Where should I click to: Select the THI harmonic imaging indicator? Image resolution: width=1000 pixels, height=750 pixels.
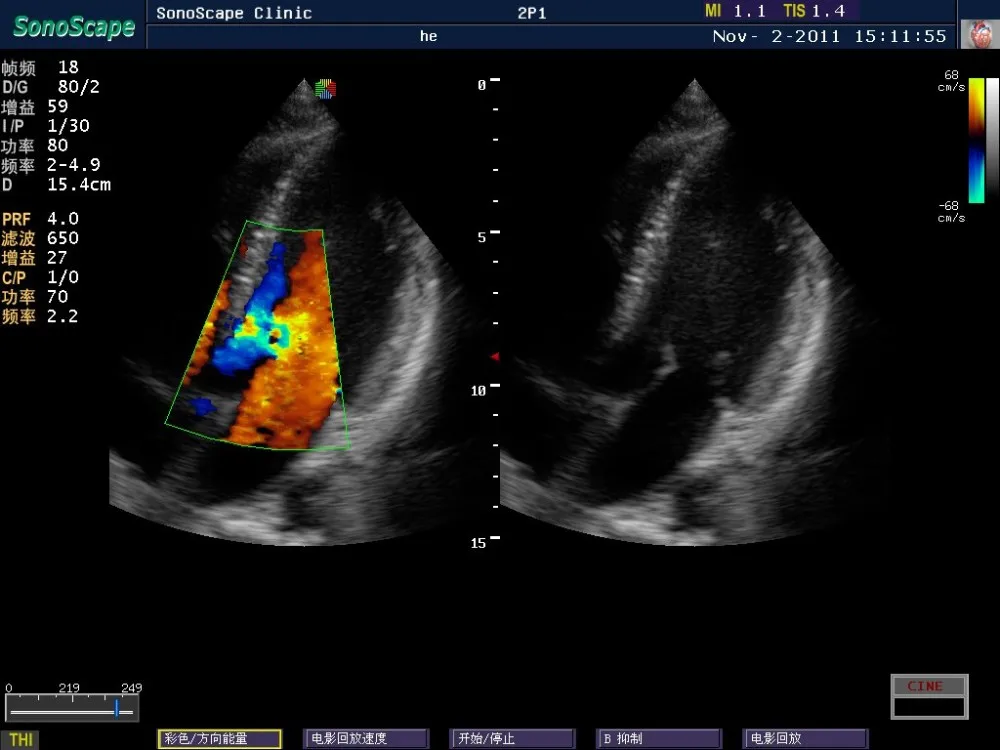pyautogui.click(x=20, y=739)
